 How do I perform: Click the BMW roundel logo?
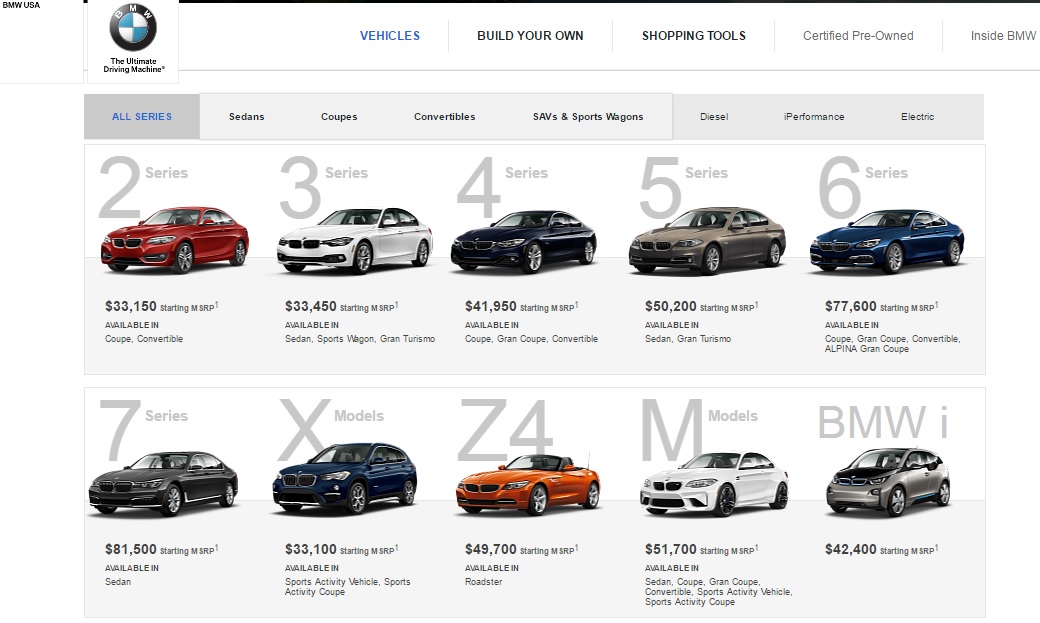(133, 27)
